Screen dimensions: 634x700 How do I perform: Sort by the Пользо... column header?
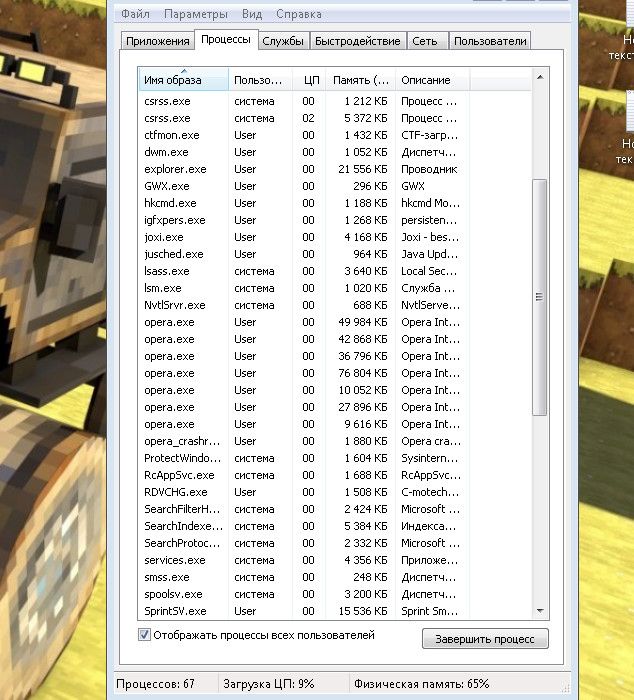260,80
